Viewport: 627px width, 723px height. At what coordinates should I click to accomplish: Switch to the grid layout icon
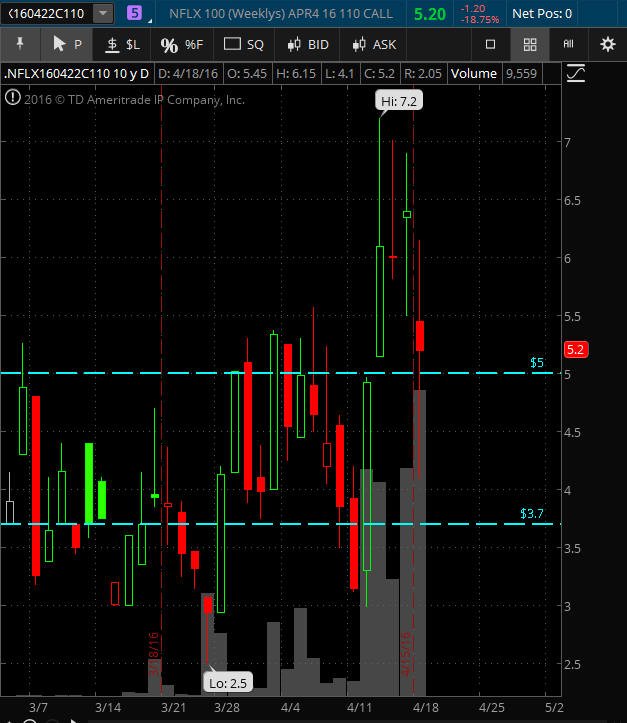[x=530, y=44]
